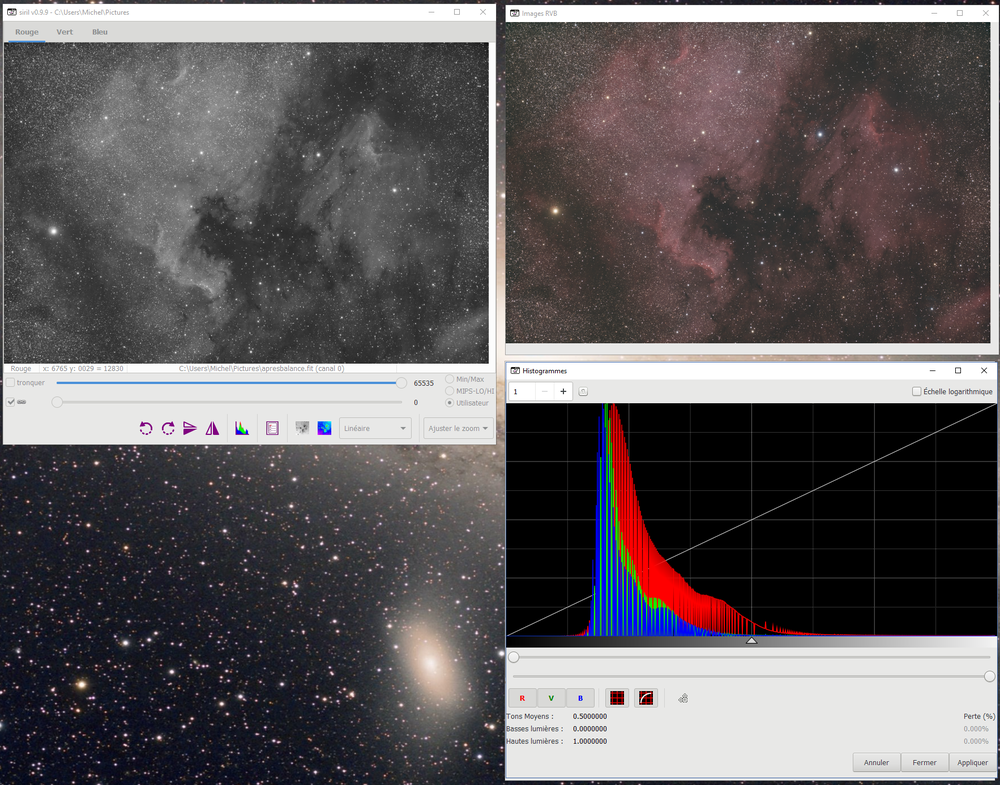
Task: Click the vertical mirror flip icon
Action: click(x=189, y=428)
